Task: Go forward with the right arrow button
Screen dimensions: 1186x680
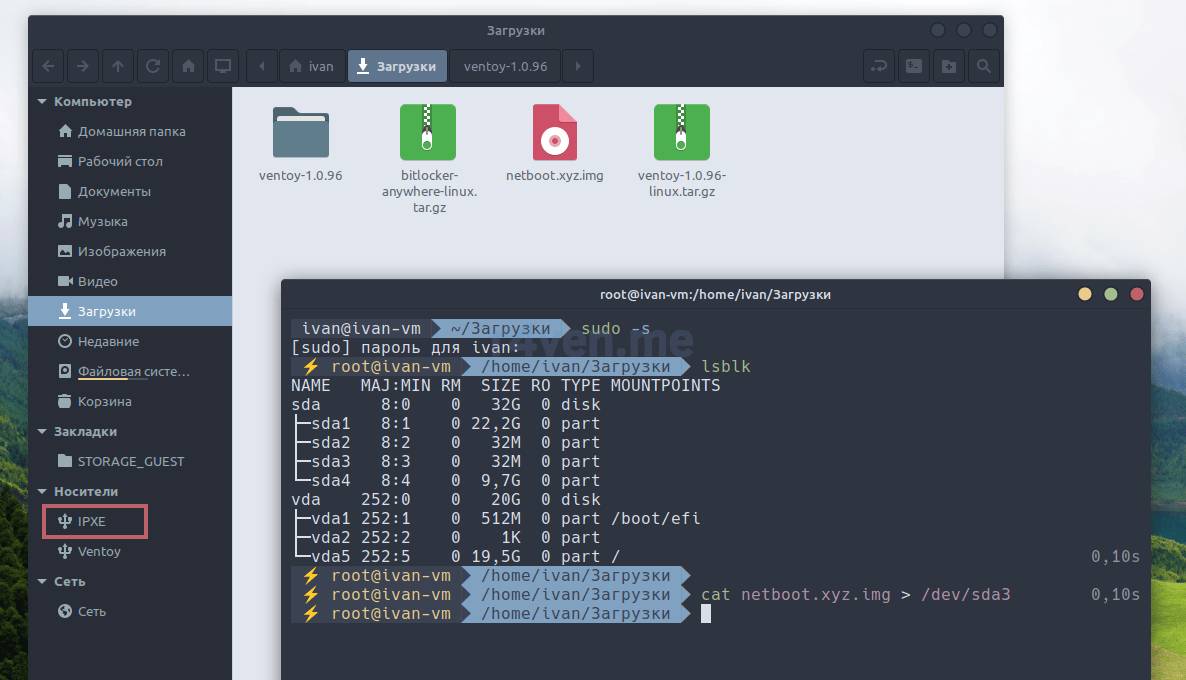Action: click(x=83, y=66)
